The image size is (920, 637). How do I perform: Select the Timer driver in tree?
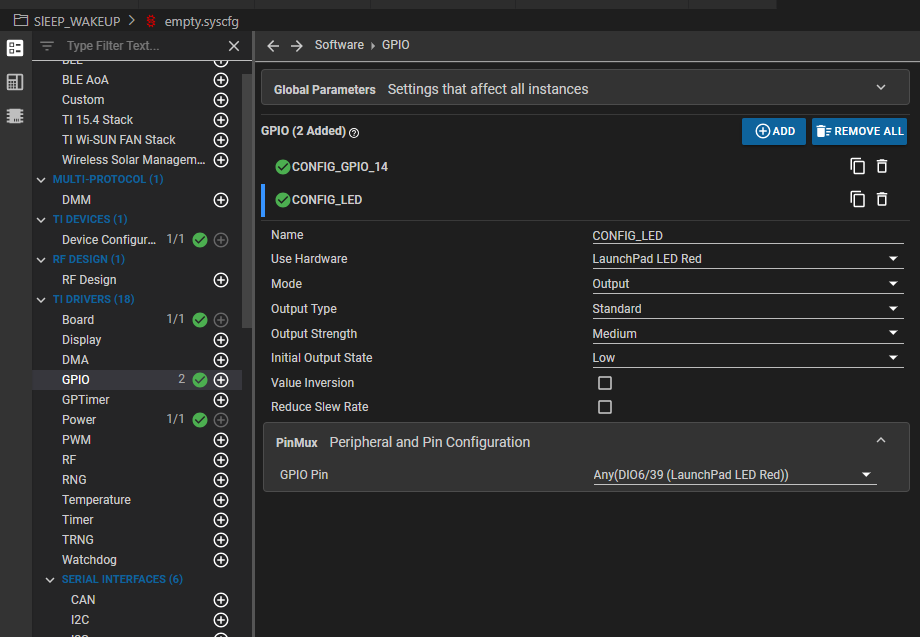pos(78,520)
